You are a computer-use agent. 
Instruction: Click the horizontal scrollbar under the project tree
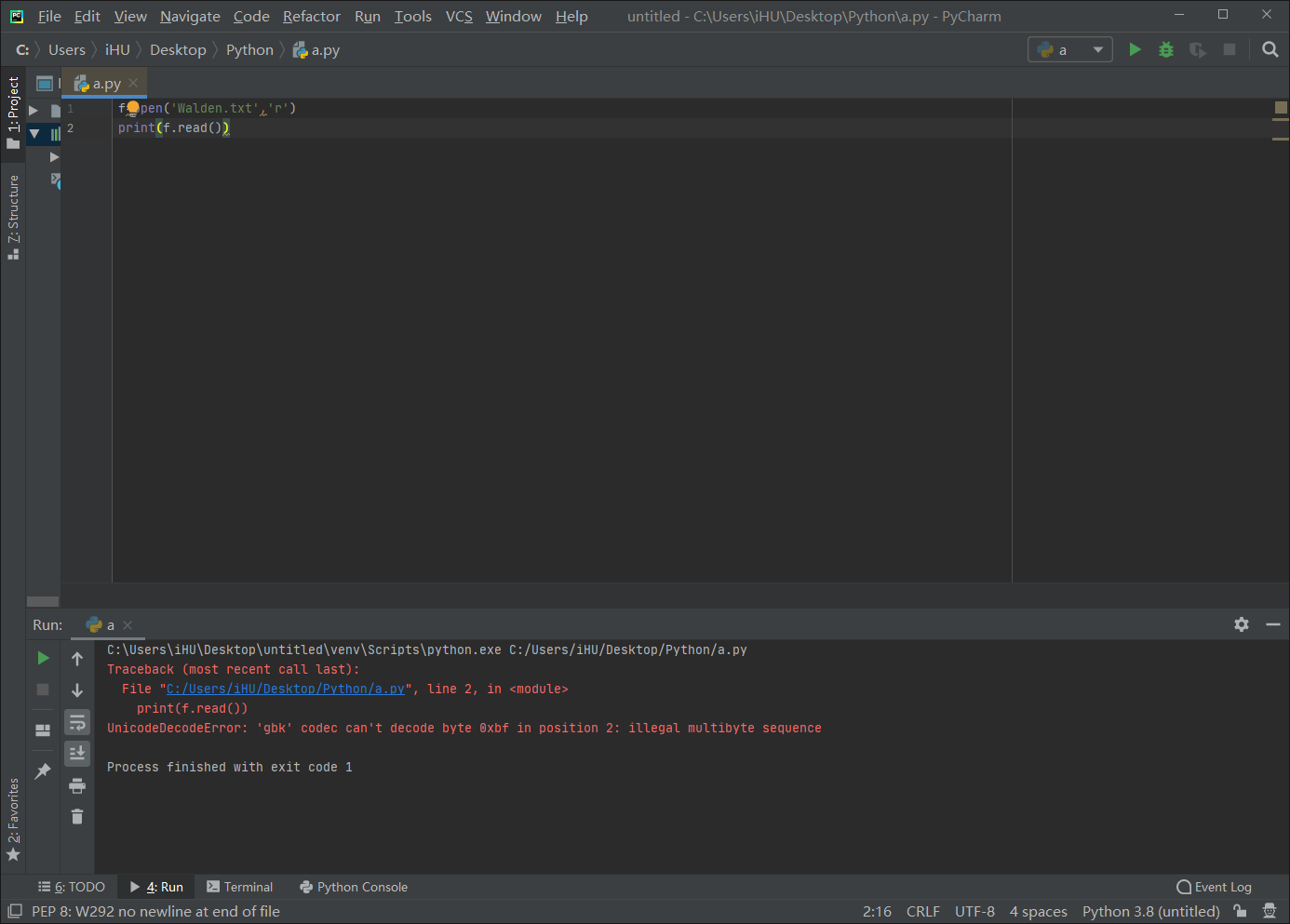tap(43, 601)
